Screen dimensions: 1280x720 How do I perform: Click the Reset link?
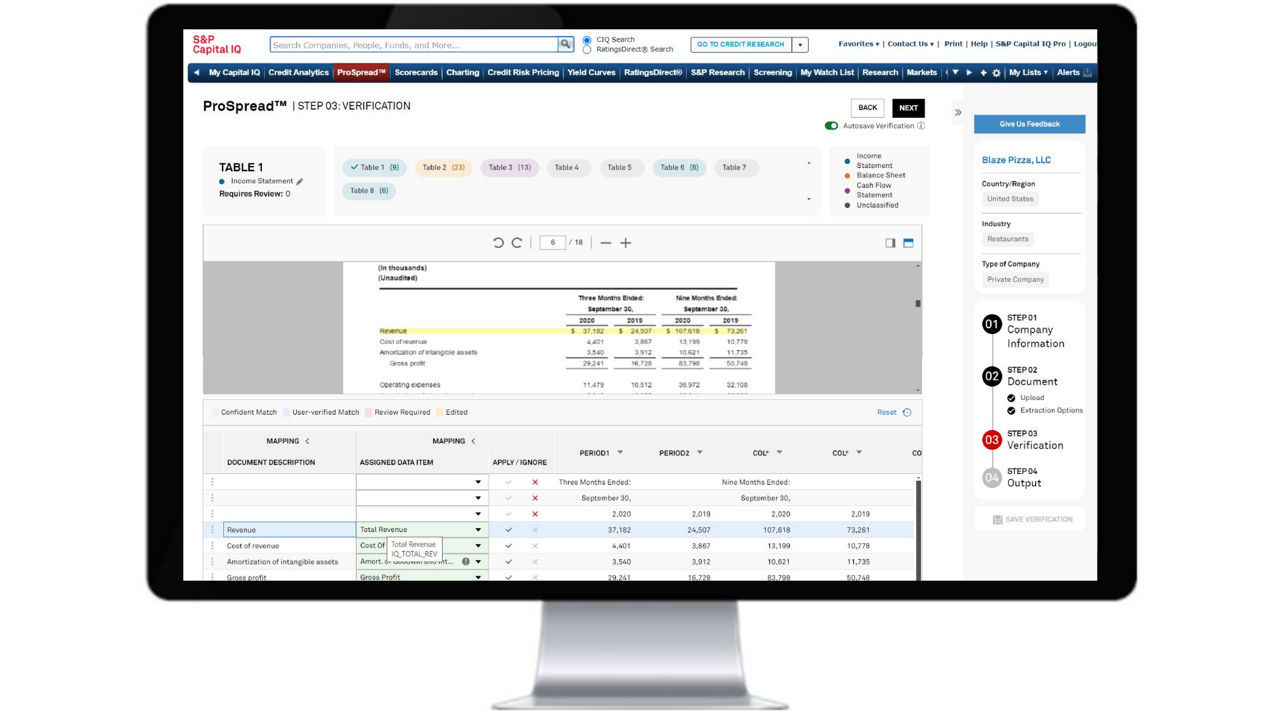(x=887, y=412)
